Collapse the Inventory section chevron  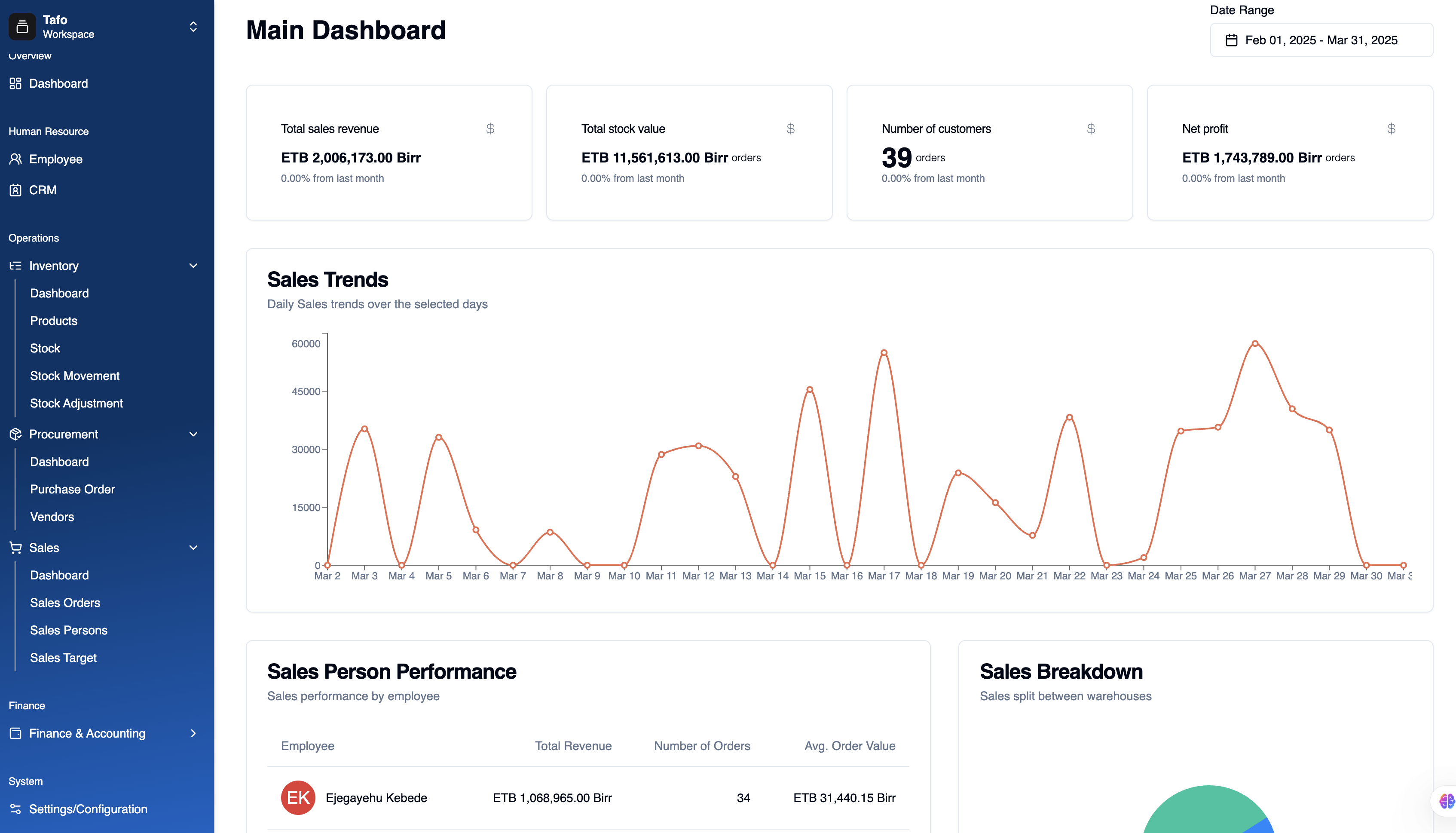(x=193, y=266)
